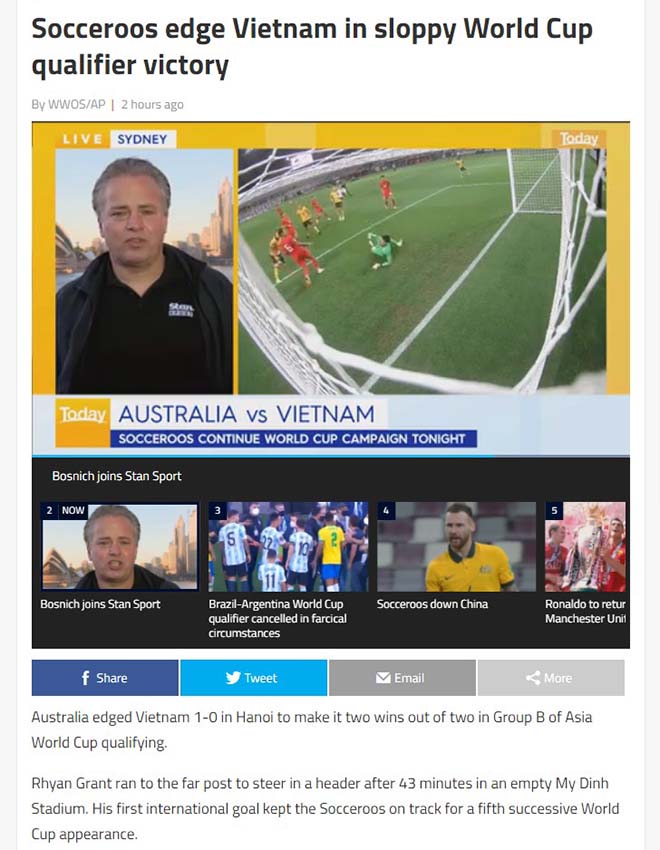Click the Socceroos down China caption link
Screen dimensions: 660x850
432,604
